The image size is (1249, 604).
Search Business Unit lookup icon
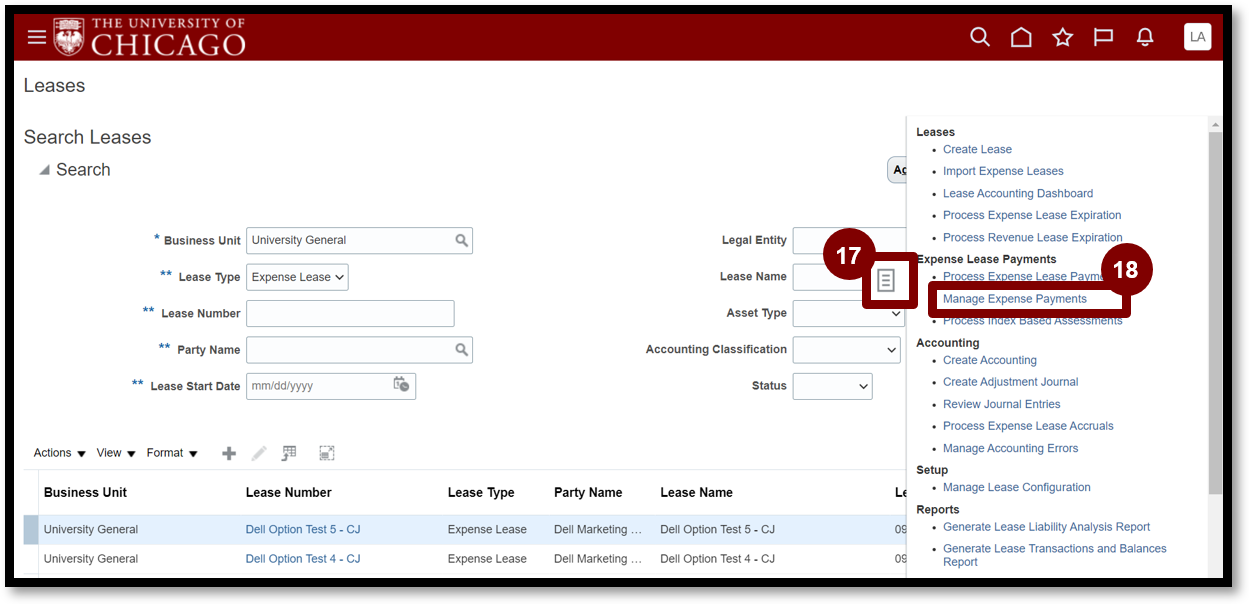[461, 240]
